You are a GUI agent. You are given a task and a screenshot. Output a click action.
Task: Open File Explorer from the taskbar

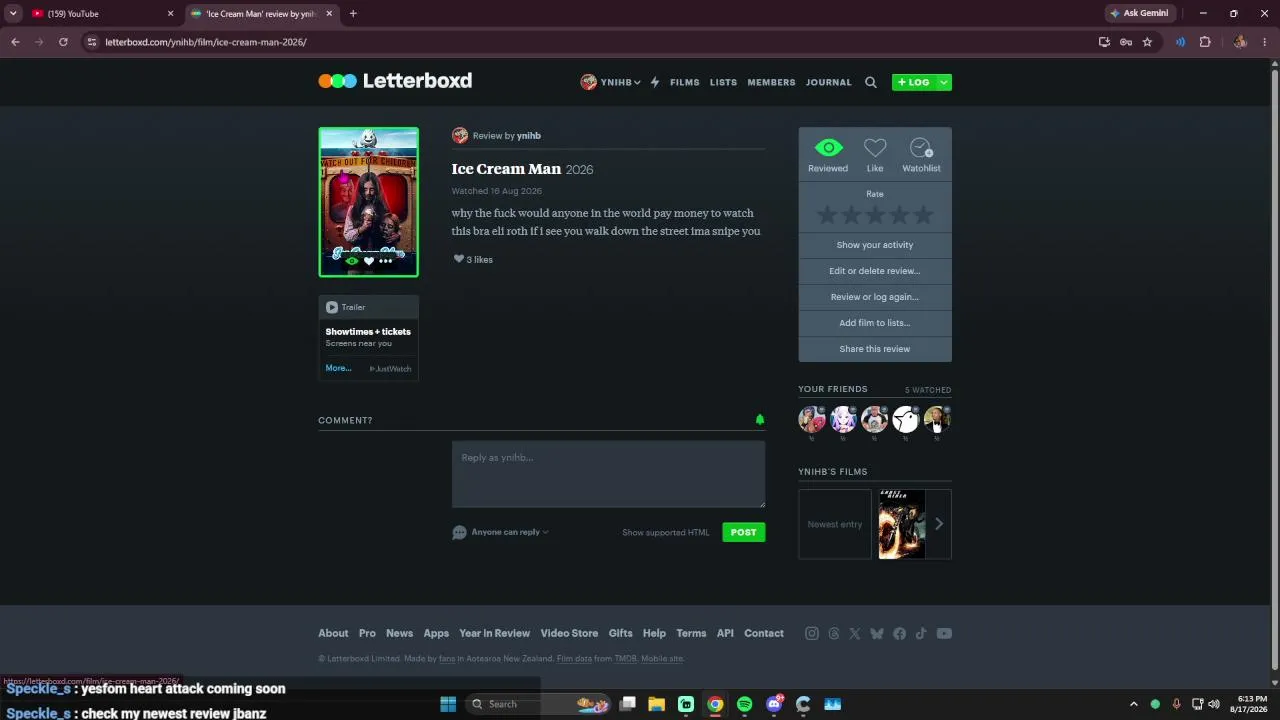[x=657, y=704]
